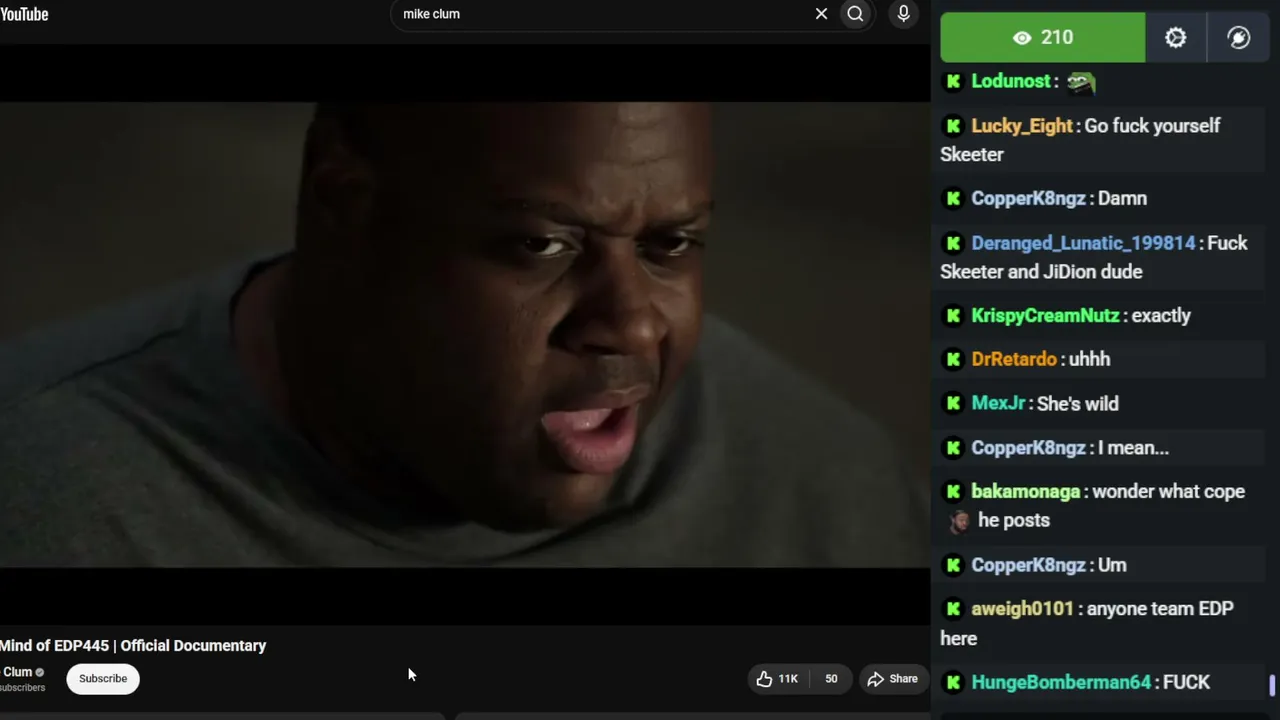Click Kick badge on CopperK8ngz 'I mean...' message

coord(953,448)
